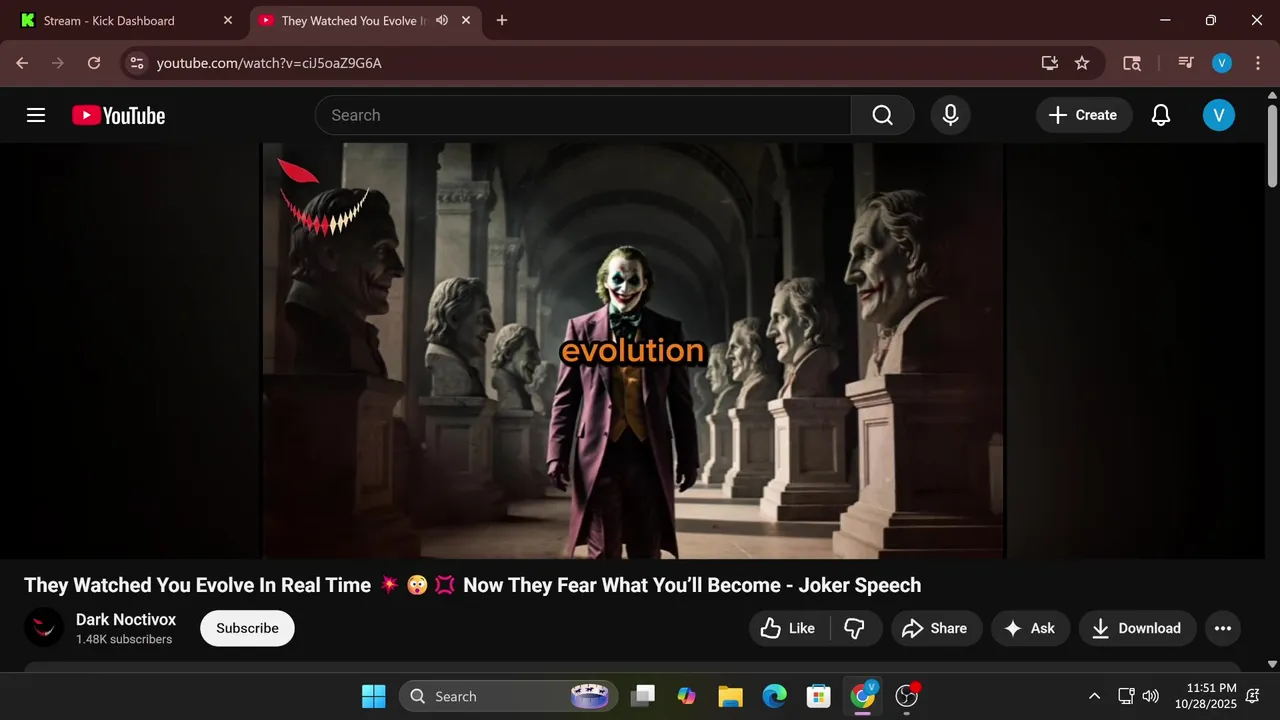Open the YouTube account avatar menu
The image size is (1280, 720).
[x=1218, y=115]
